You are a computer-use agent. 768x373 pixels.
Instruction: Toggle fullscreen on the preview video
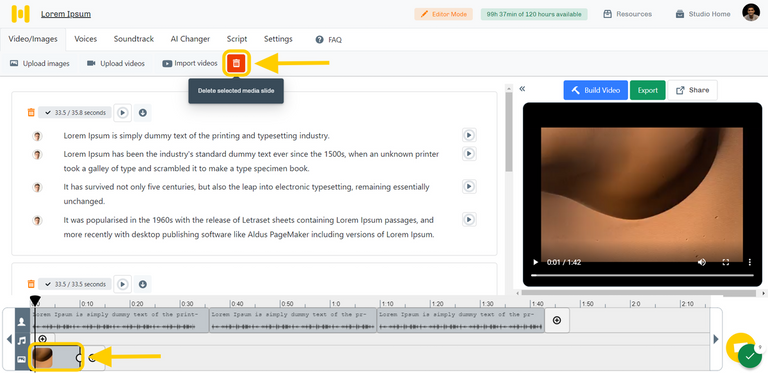coord(726,262)
